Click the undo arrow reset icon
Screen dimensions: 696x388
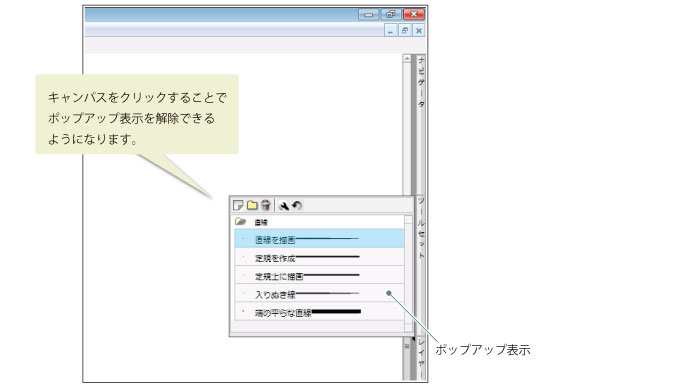point(297,205)
